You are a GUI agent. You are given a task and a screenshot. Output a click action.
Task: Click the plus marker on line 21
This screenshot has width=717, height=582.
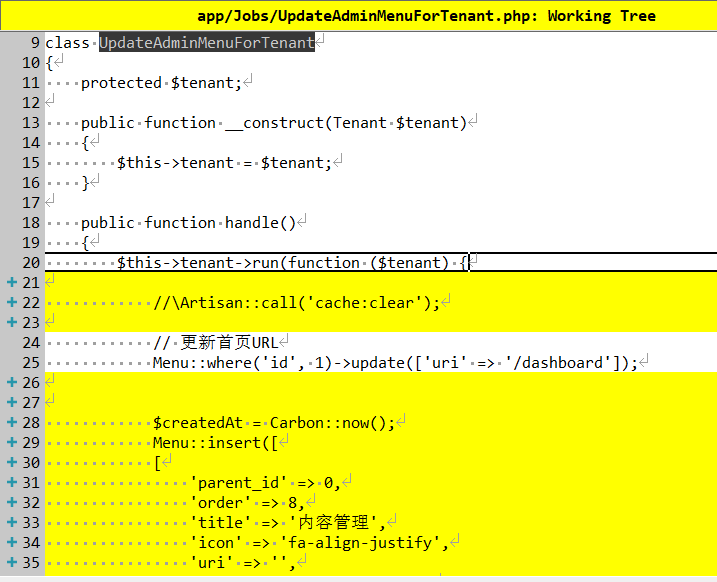[x=12, y=283]
